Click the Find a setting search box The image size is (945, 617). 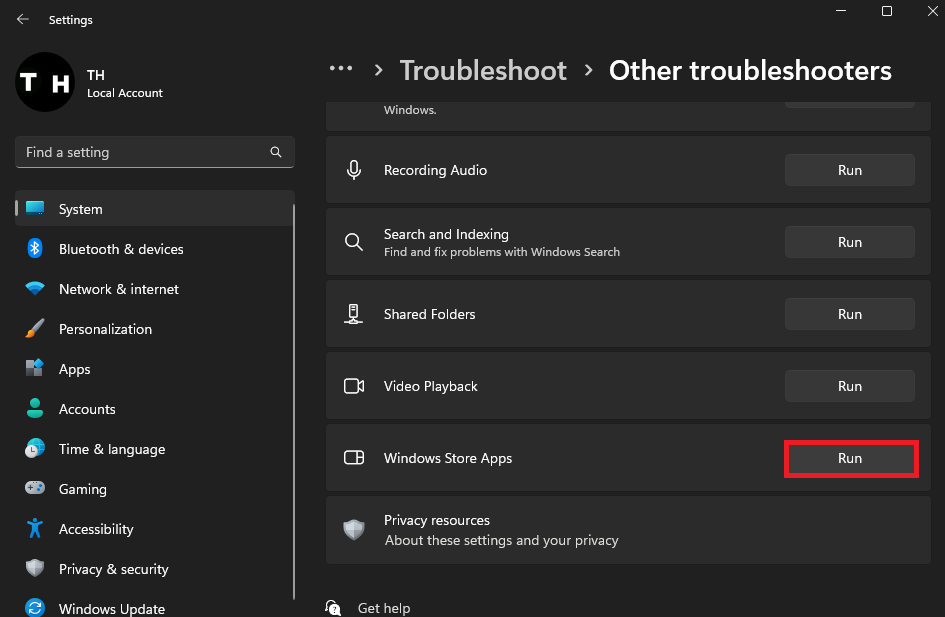pos(140,152)
